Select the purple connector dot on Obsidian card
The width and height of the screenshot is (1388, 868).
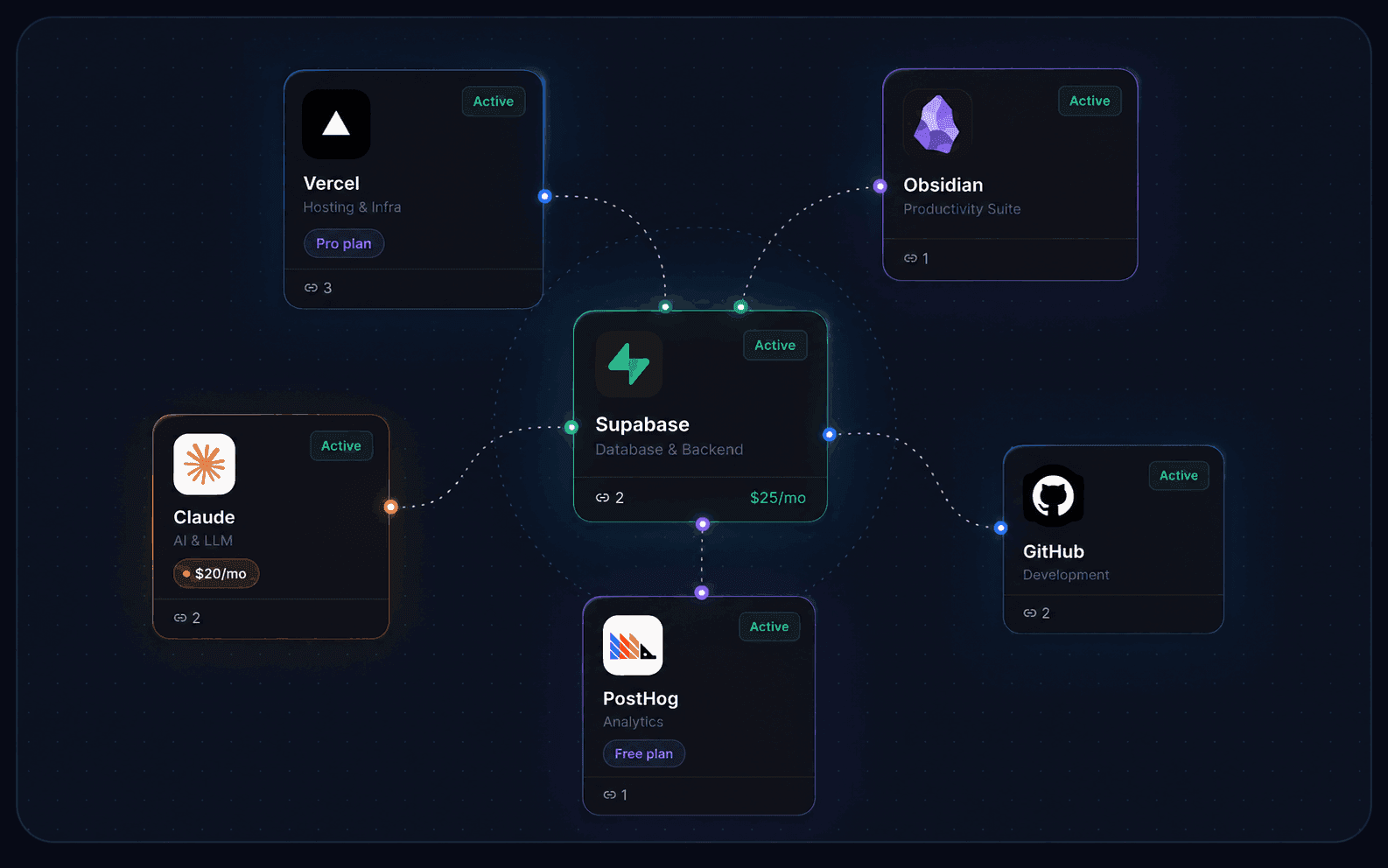pyautogui.click(x=880, y=186)
